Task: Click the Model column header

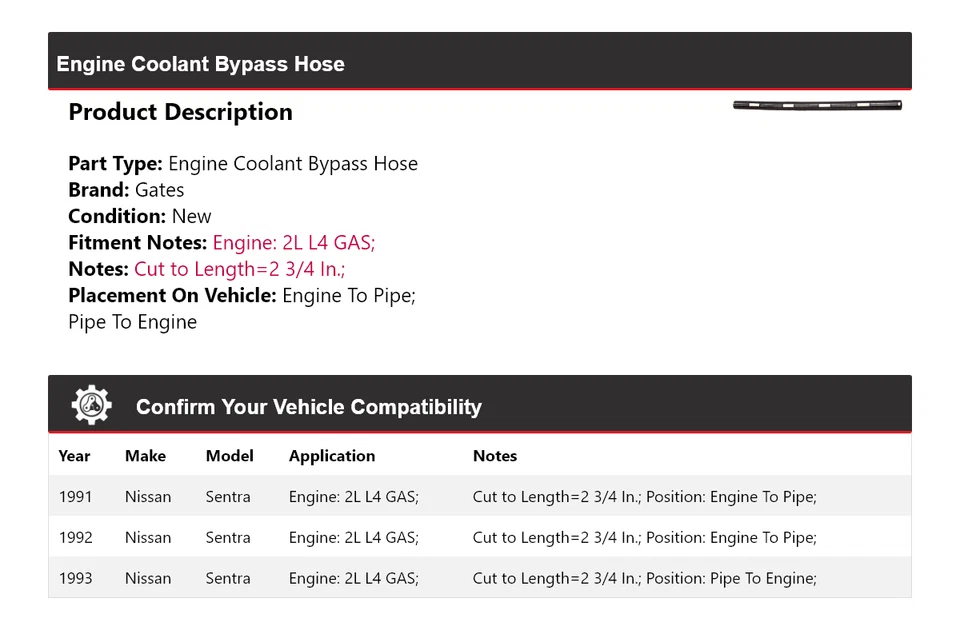Action: point(229,456)
